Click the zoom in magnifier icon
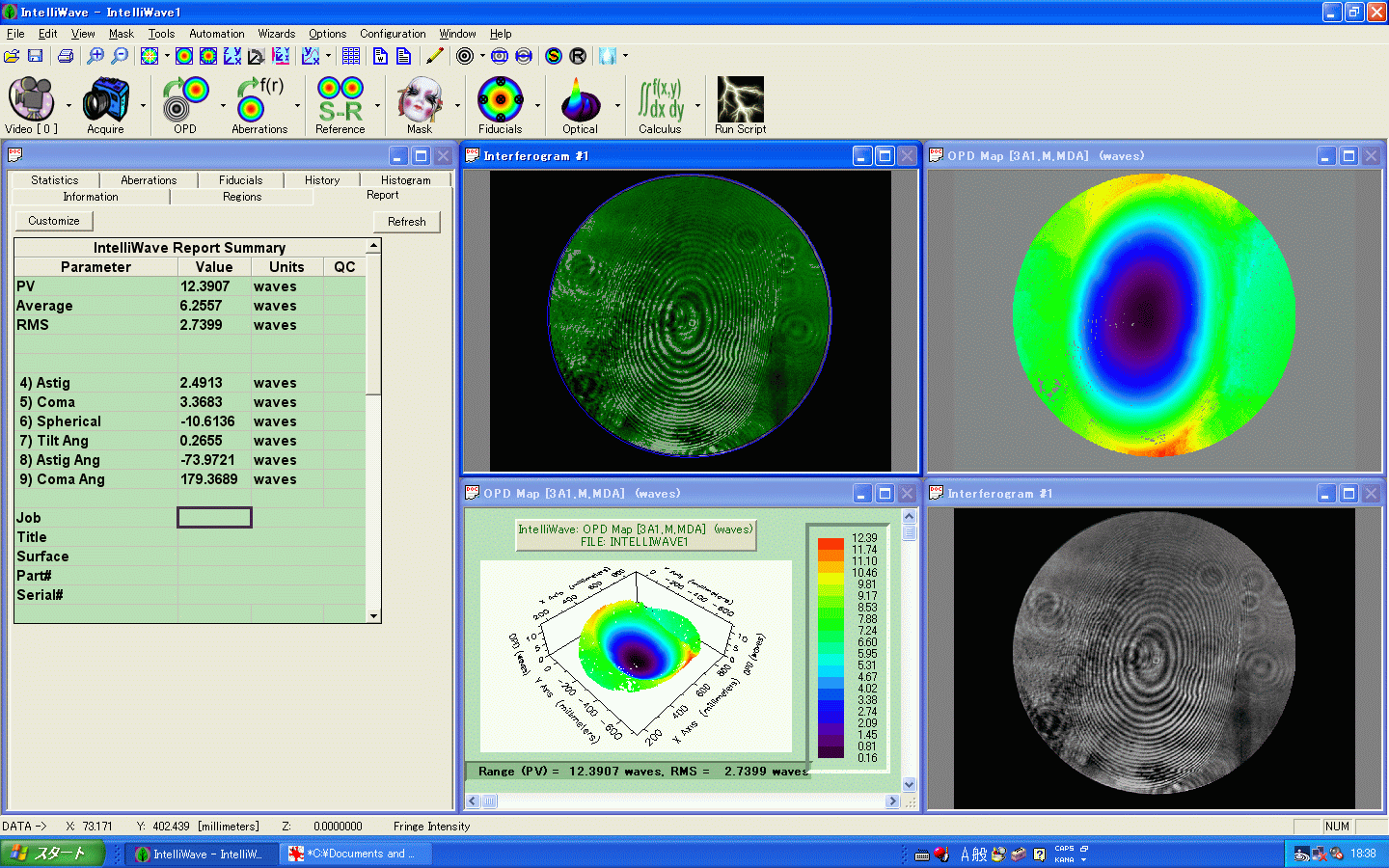The width and height of the screenshot is (1389, 868). [95, 56]
